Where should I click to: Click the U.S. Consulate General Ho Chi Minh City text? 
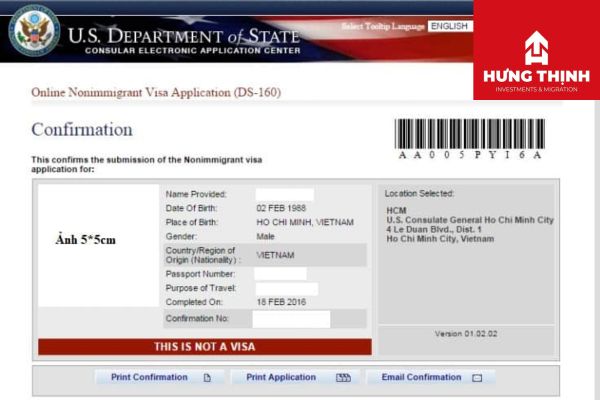(470, 220)
